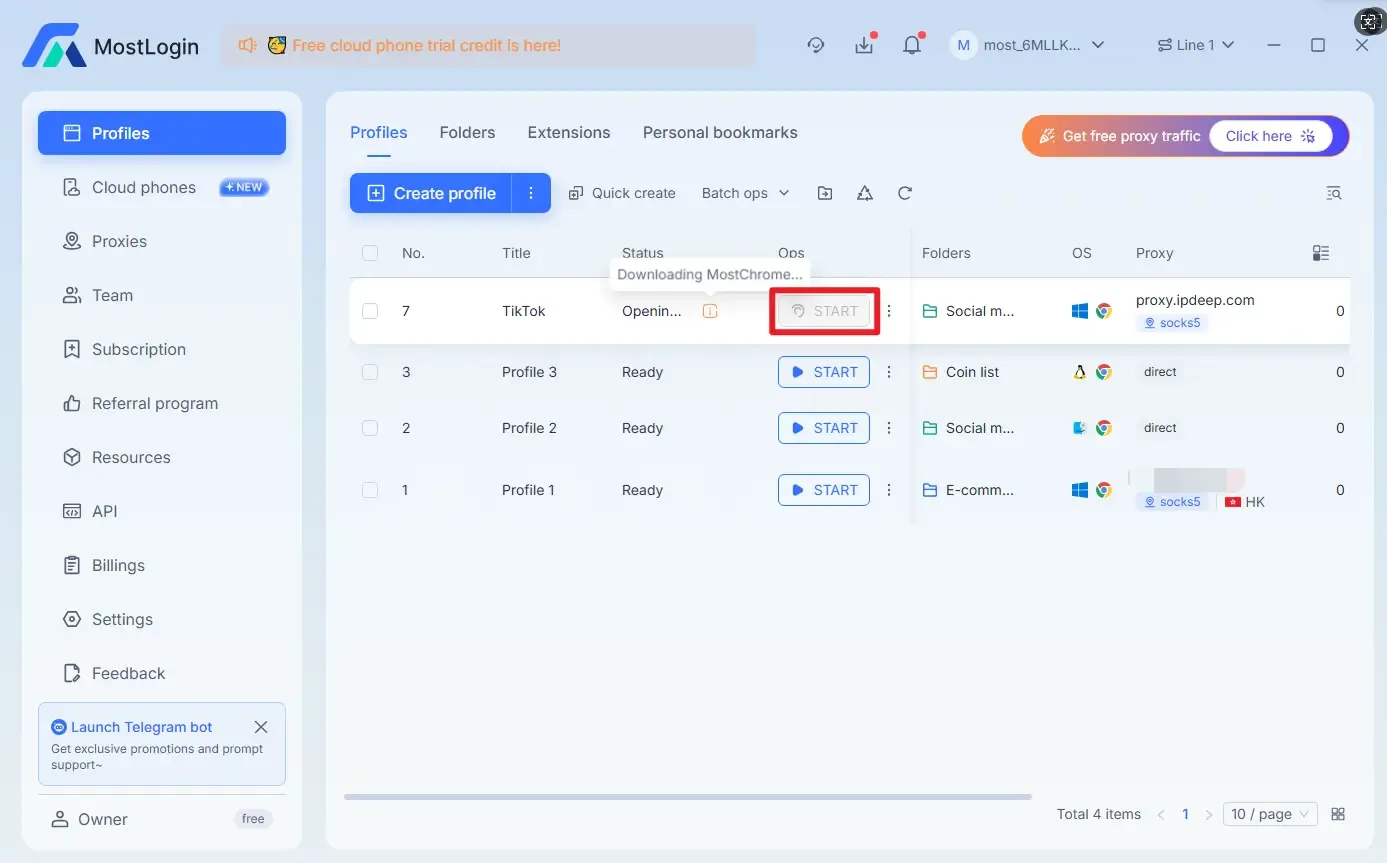Tick the select-all checkbox in the header
Viewport: 1387px width, 863px height.
[x=370, y=253]
